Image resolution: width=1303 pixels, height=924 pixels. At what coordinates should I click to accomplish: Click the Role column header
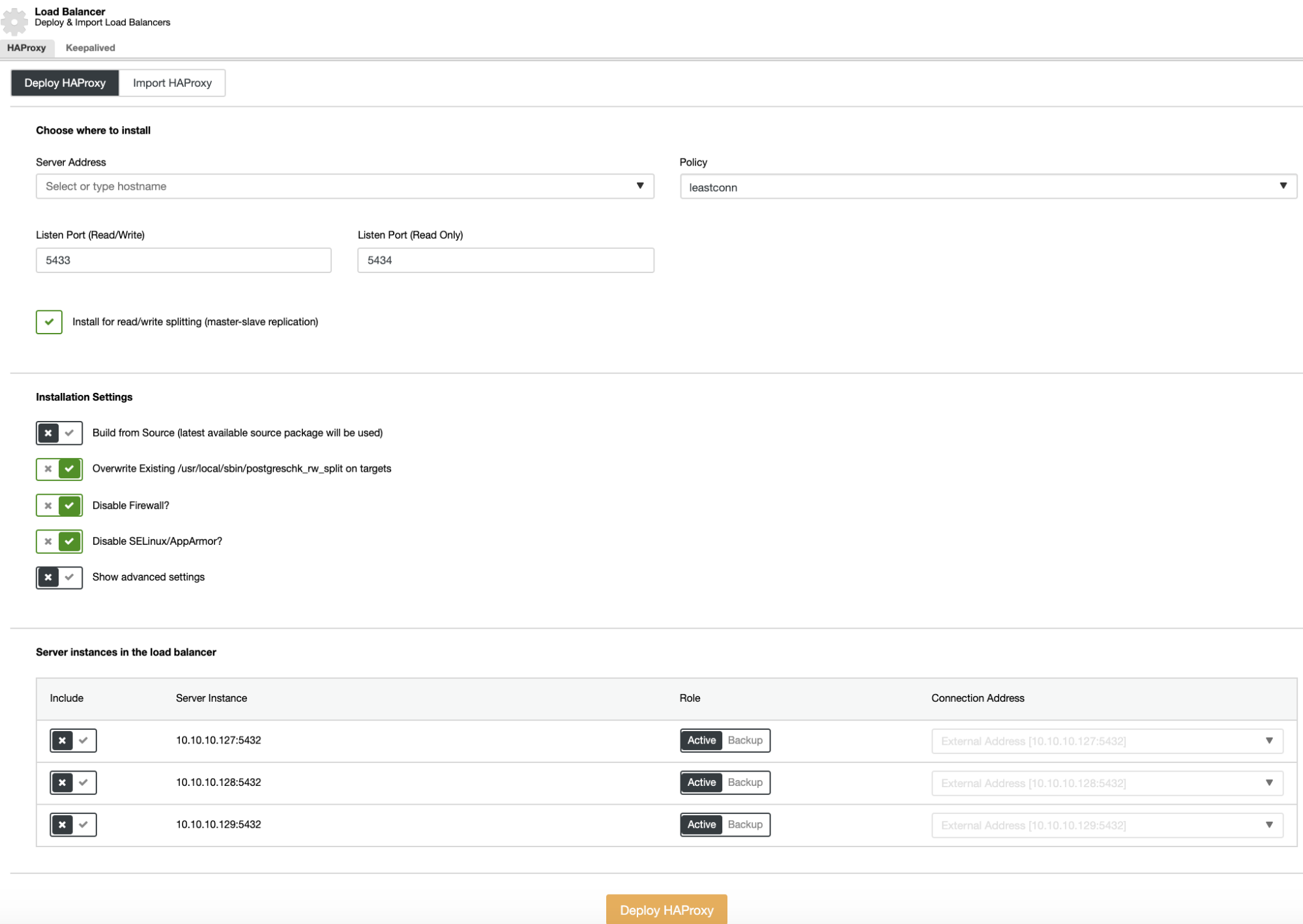[690, 699]
